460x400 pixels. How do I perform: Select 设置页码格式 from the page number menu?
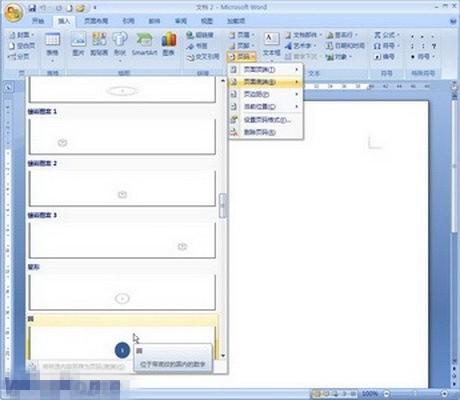(266, 120)
